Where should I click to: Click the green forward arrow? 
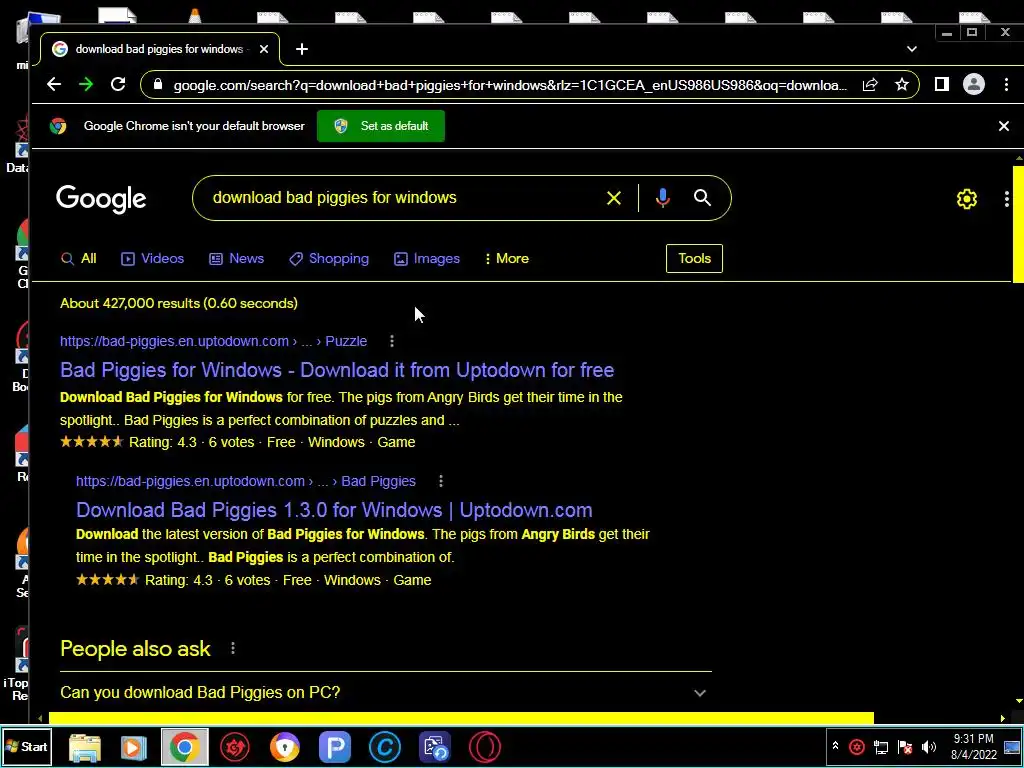tap(86, 84)
